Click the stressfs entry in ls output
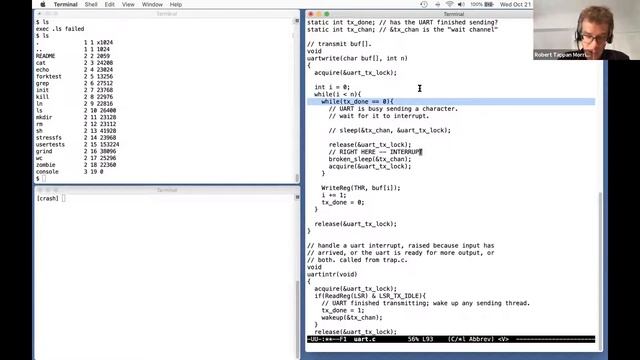This screenshot has width=640, height=360. 49,138
